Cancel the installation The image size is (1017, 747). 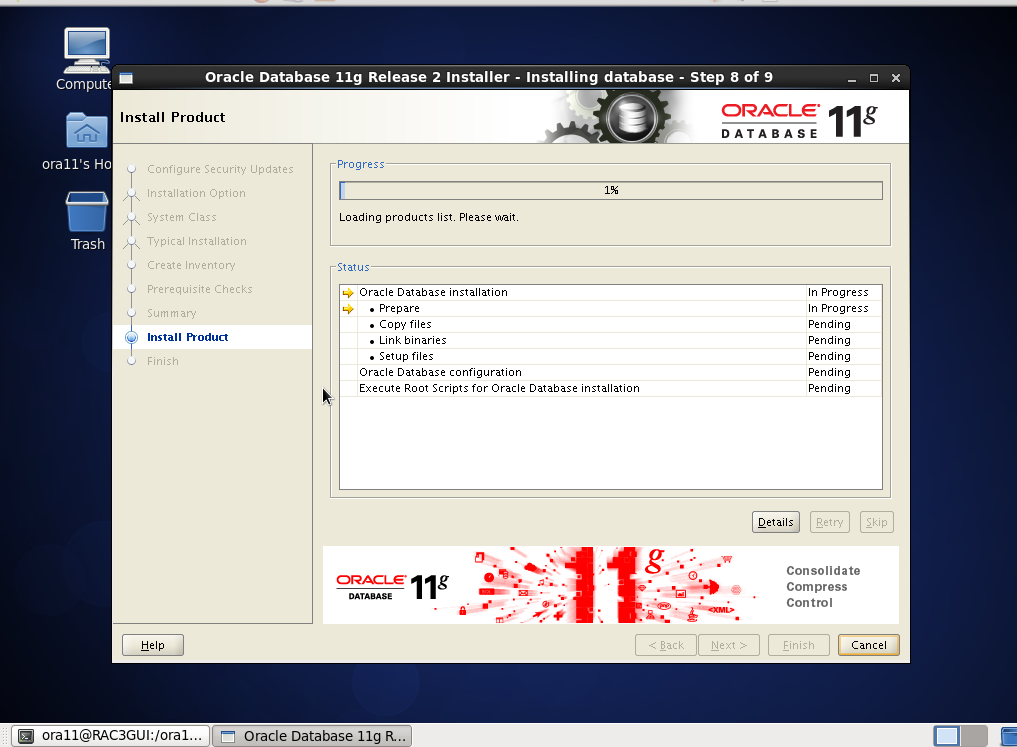868,645
